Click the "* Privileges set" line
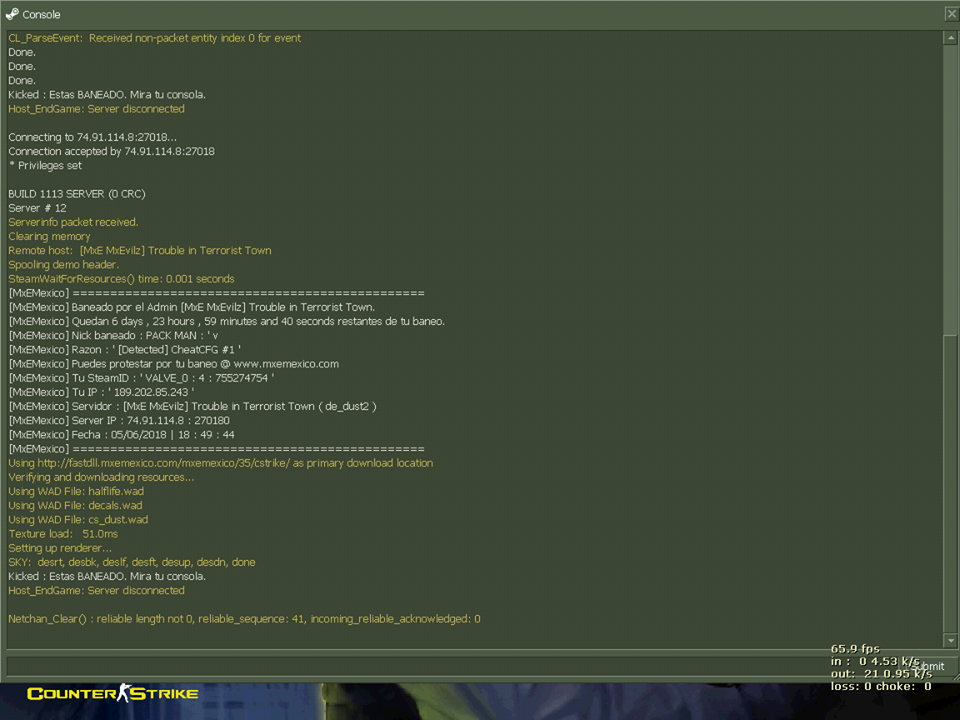The width and height of the screenshot is (960, 720). [45, 165]
